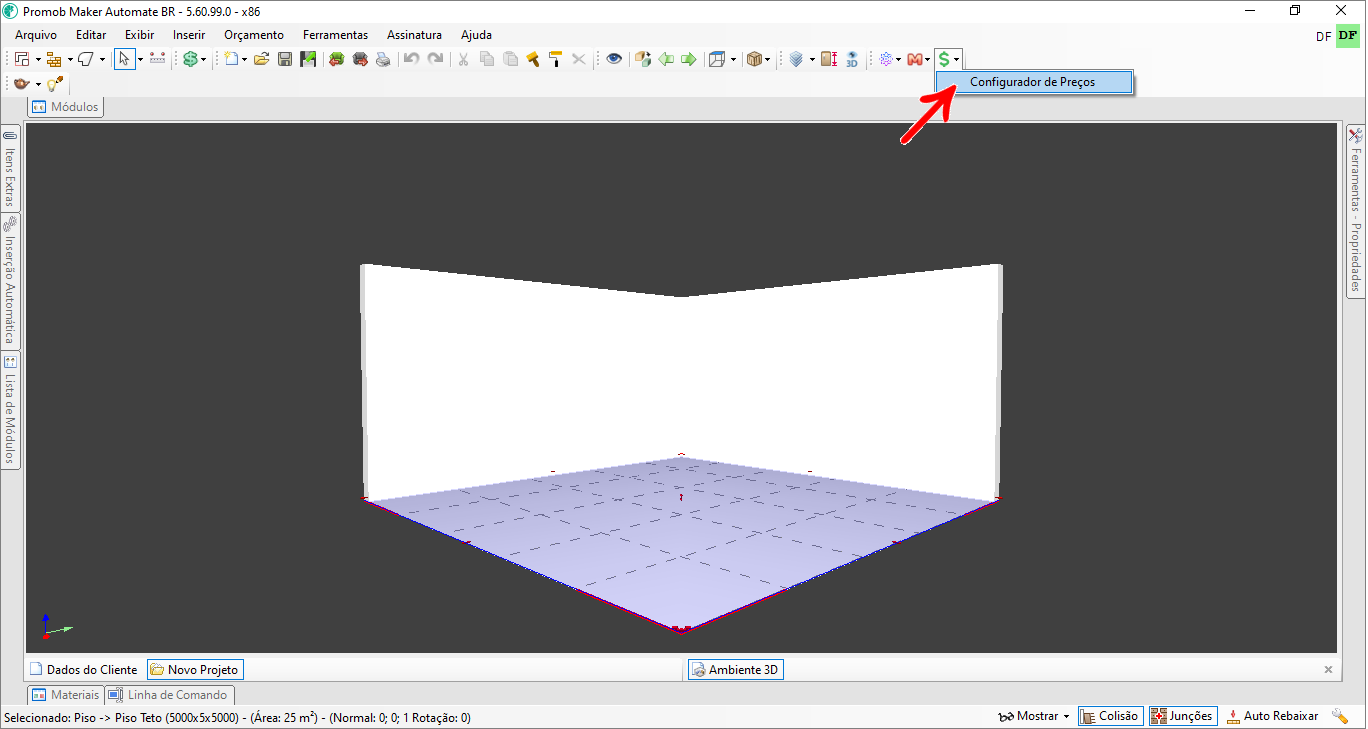The image size is (1368, 729).
Task: Expand the wireframe cube dropdown arrow
Action: [733, 60]
